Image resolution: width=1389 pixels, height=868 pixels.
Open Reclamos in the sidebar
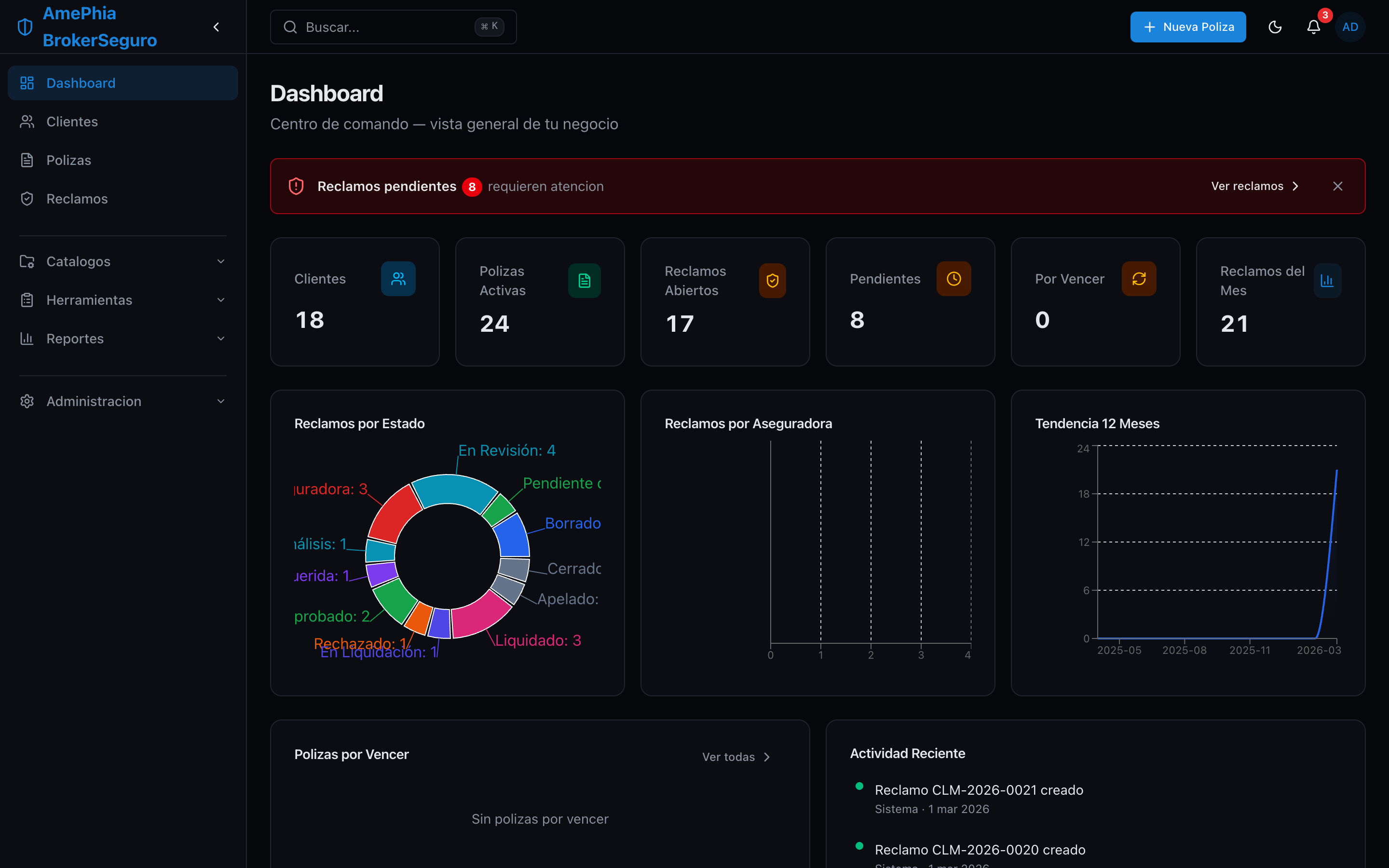pos(123,199)
